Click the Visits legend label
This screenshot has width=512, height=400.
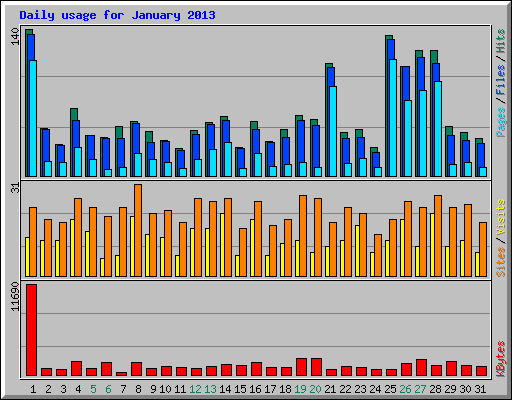pos(501,217)
